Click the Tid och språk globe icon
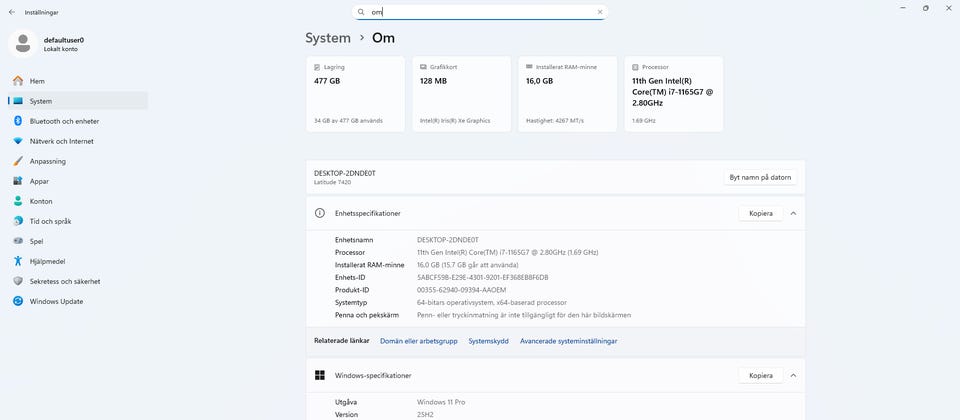Screen dimensions: 960x420 (18, 221)
